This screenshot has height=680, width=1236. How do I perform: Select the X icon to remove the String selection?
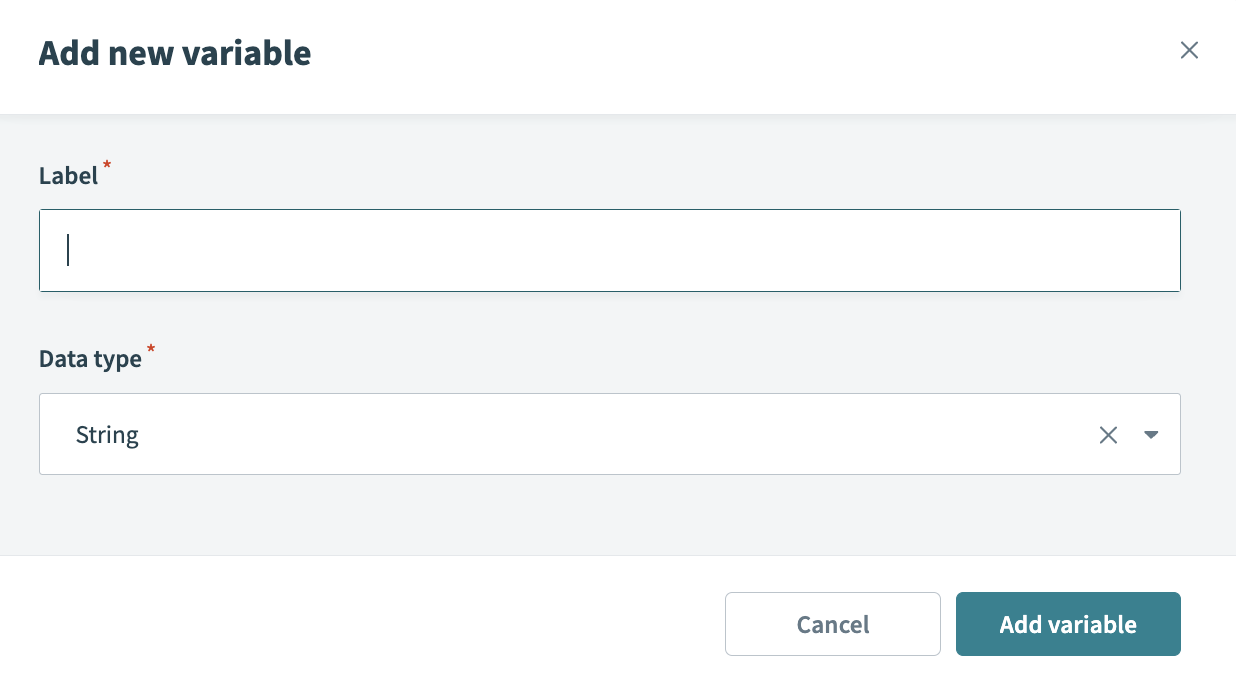pyautogui.click(x=1108, y=434)
